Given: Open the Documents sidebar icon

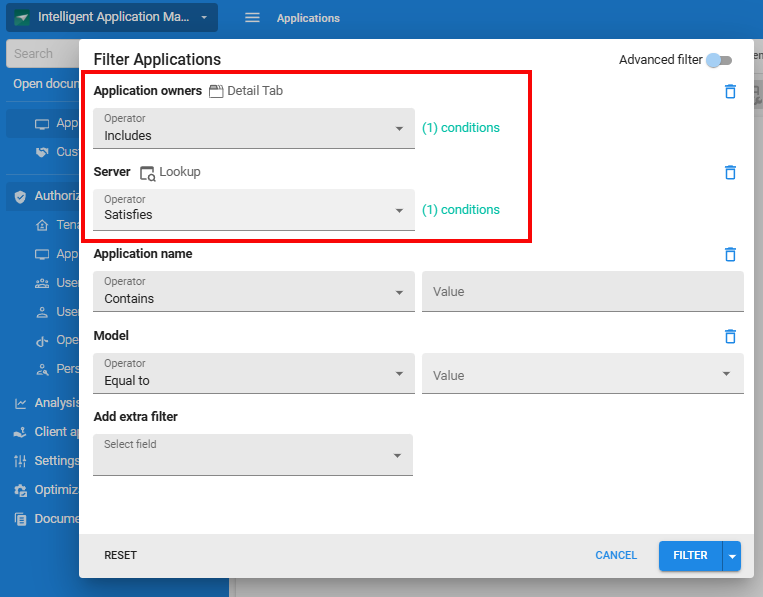Looking at the screenshot, I should (x=20, y=519).
